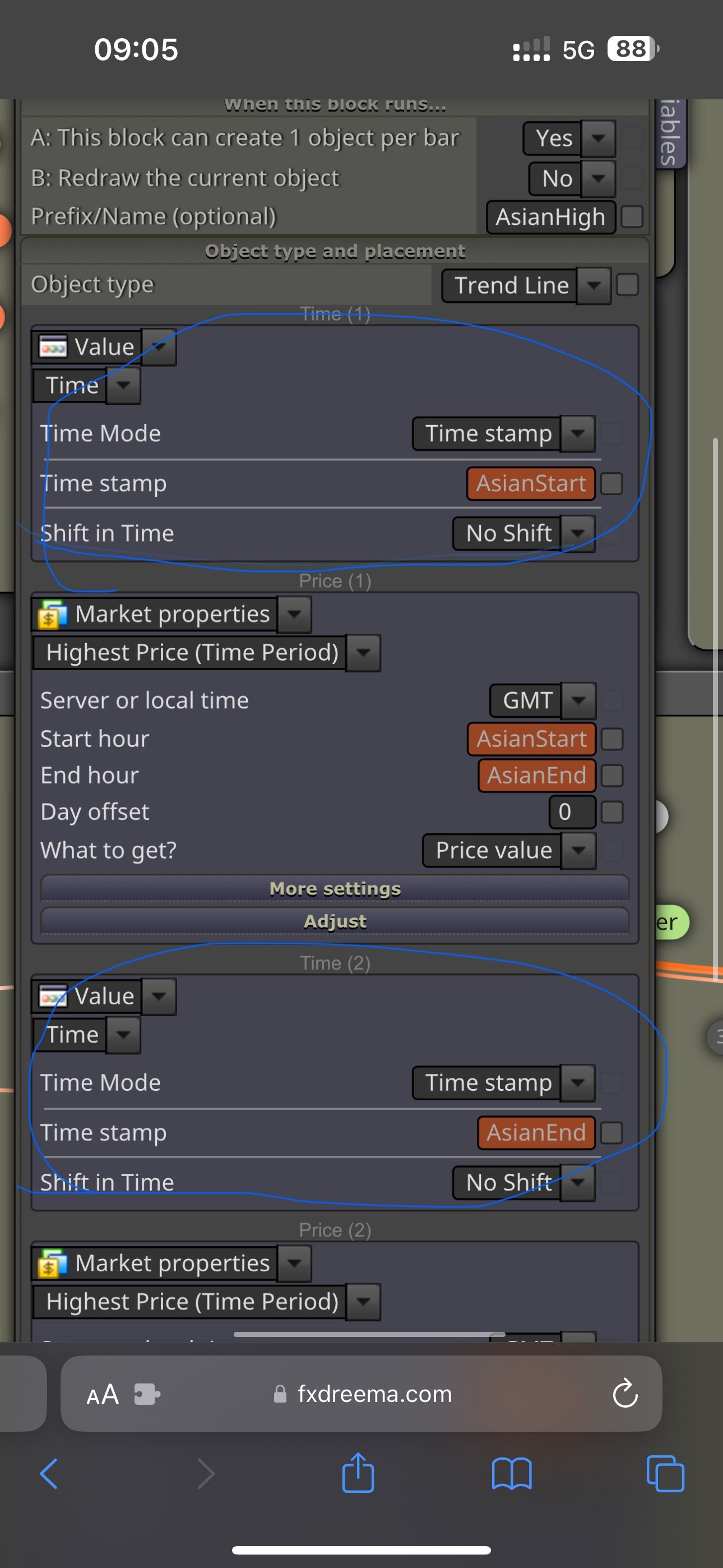Click the horizontal scrollbar above address bar

coord(369,1334)
